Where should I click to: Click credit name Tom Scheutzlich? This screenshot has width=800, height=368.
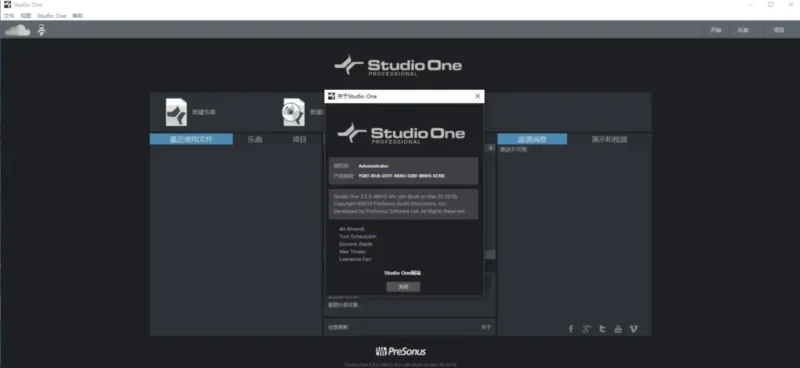coord(358,236)
